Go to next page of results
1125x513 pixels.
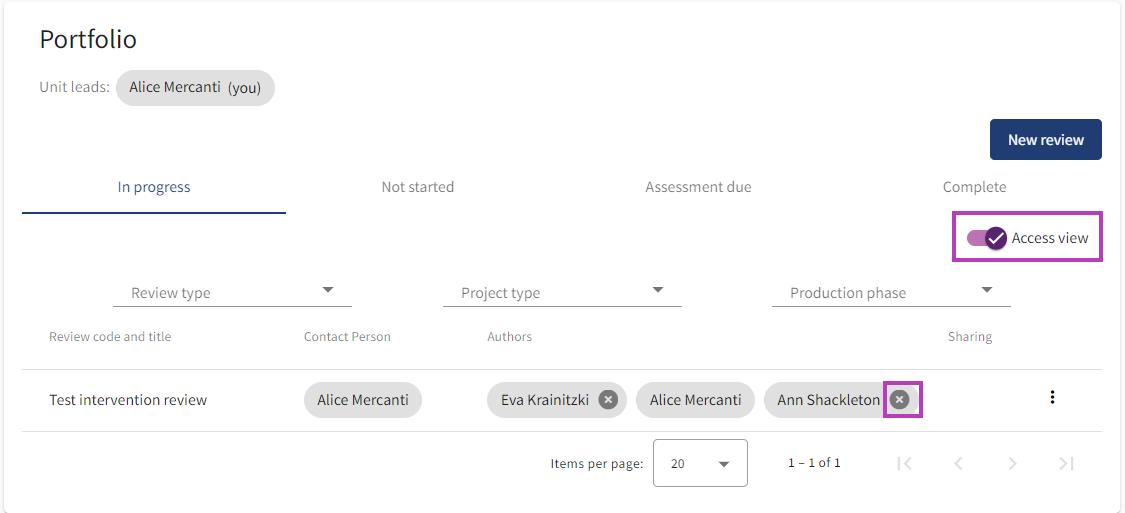click(1013, 463)
